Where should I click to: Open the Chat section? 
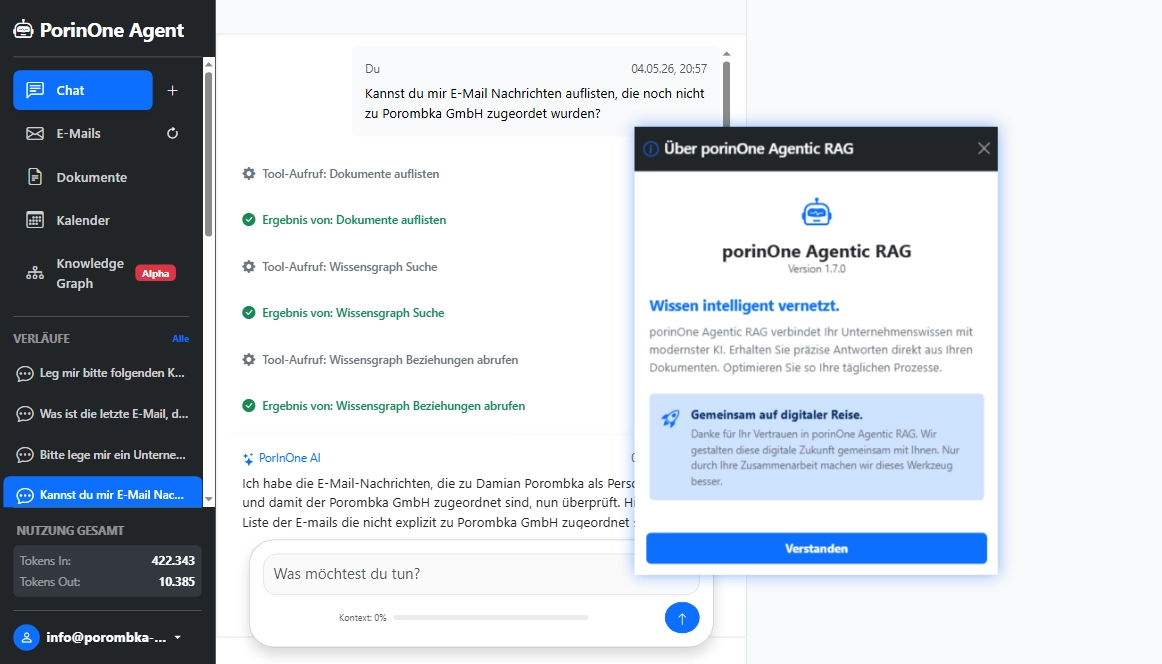(x=83, y=90)
